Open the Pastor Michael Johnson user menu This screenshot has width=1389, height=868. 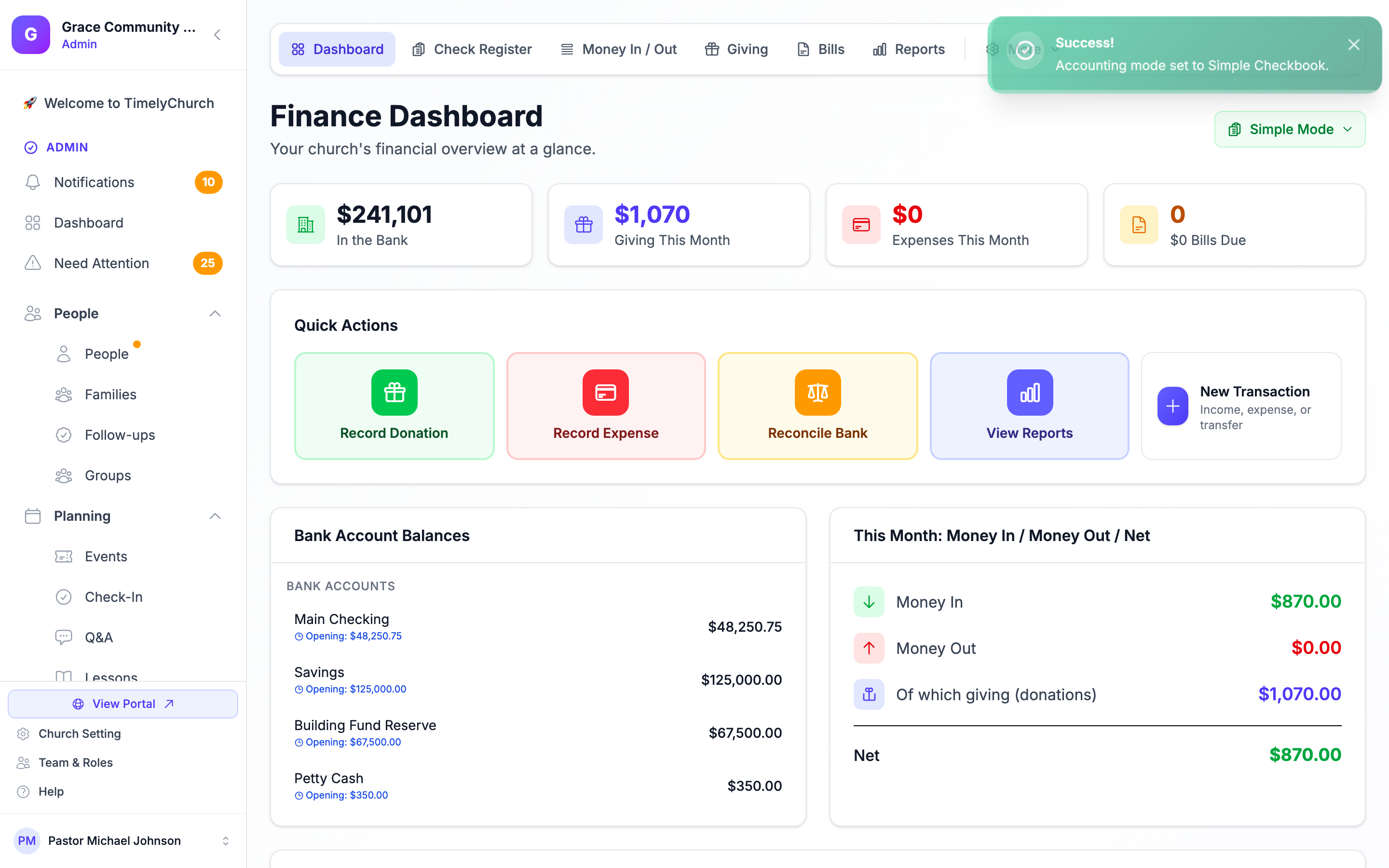tap(123, 841)
